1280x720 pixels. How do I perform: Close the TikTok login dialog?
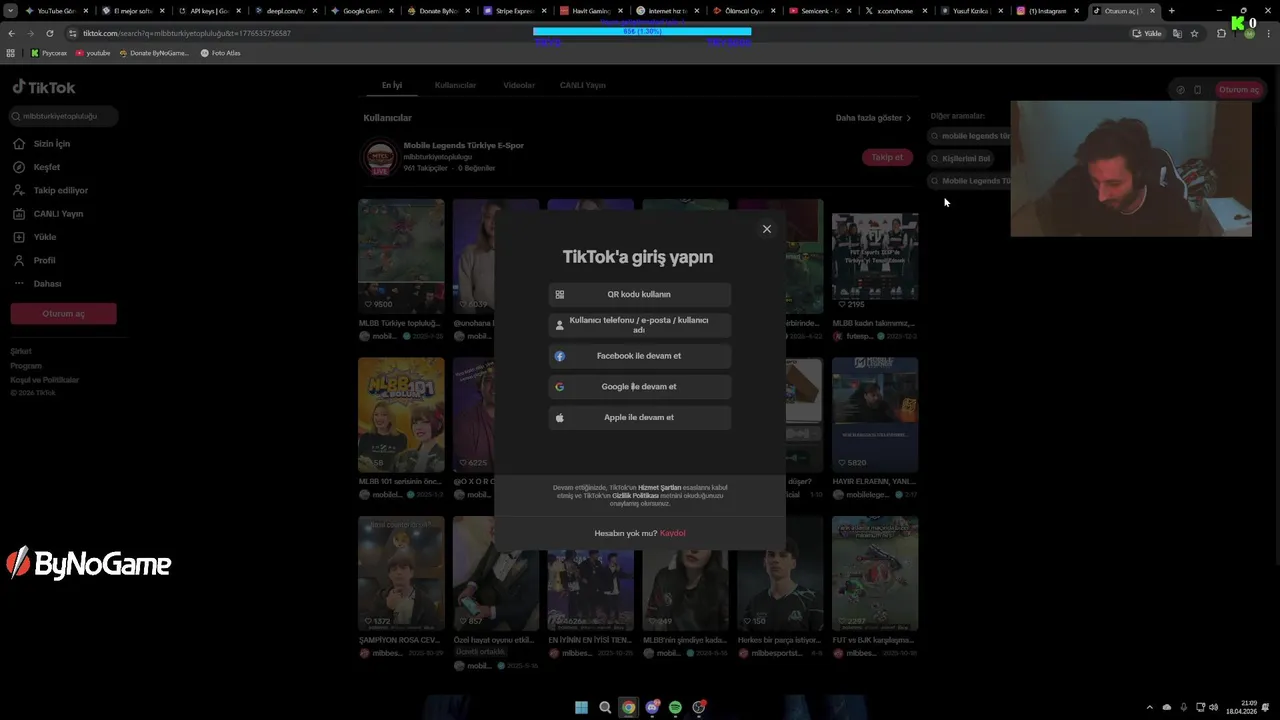[767, 229]
